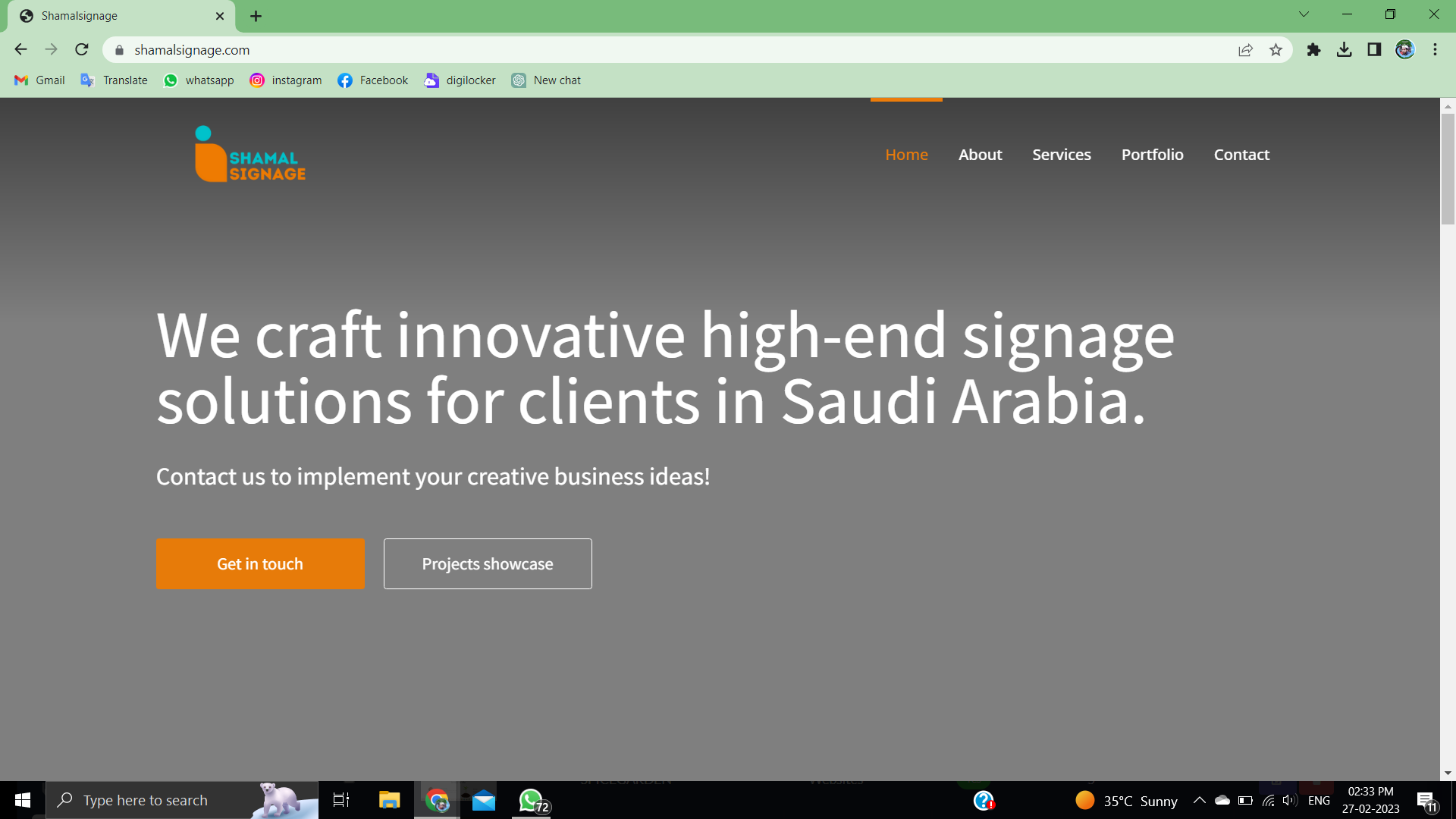
Task: Click the Projects showcase button
Action: pos(488,564)
